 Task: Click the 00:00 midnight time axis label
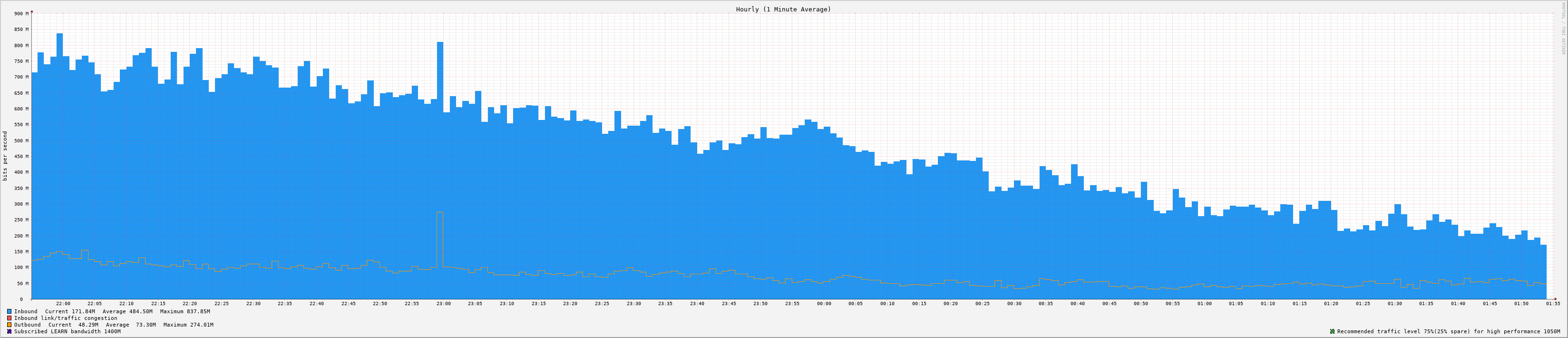pyautogui.click(x=824, y=303)
